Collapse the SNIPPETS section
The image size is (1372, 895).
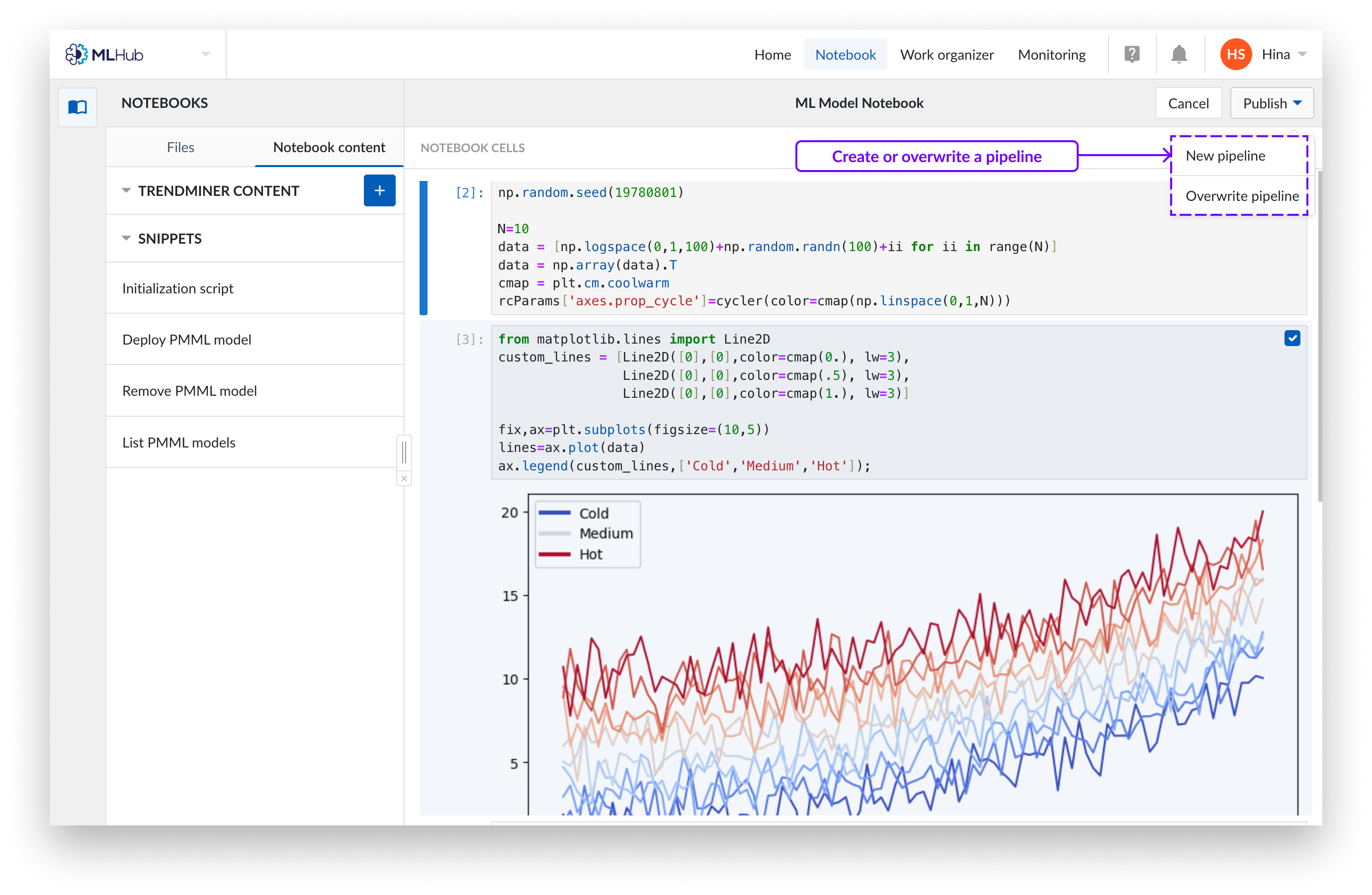tap(126, 239)
